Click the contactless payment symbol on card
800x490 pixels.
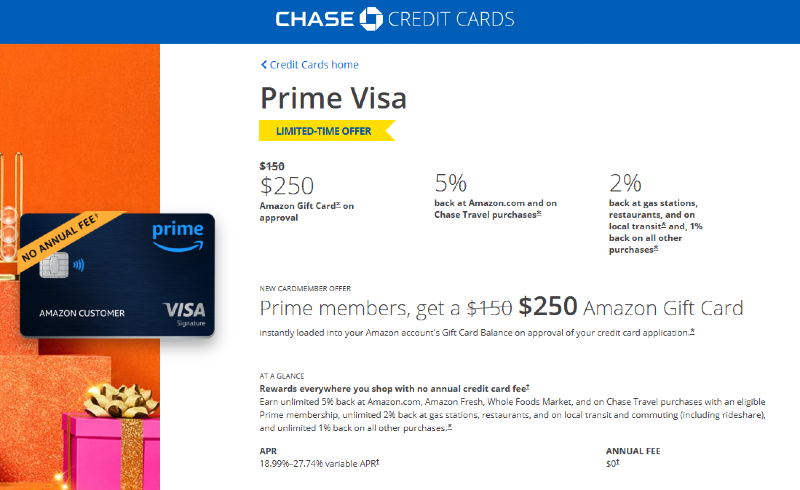pos(78,266)
